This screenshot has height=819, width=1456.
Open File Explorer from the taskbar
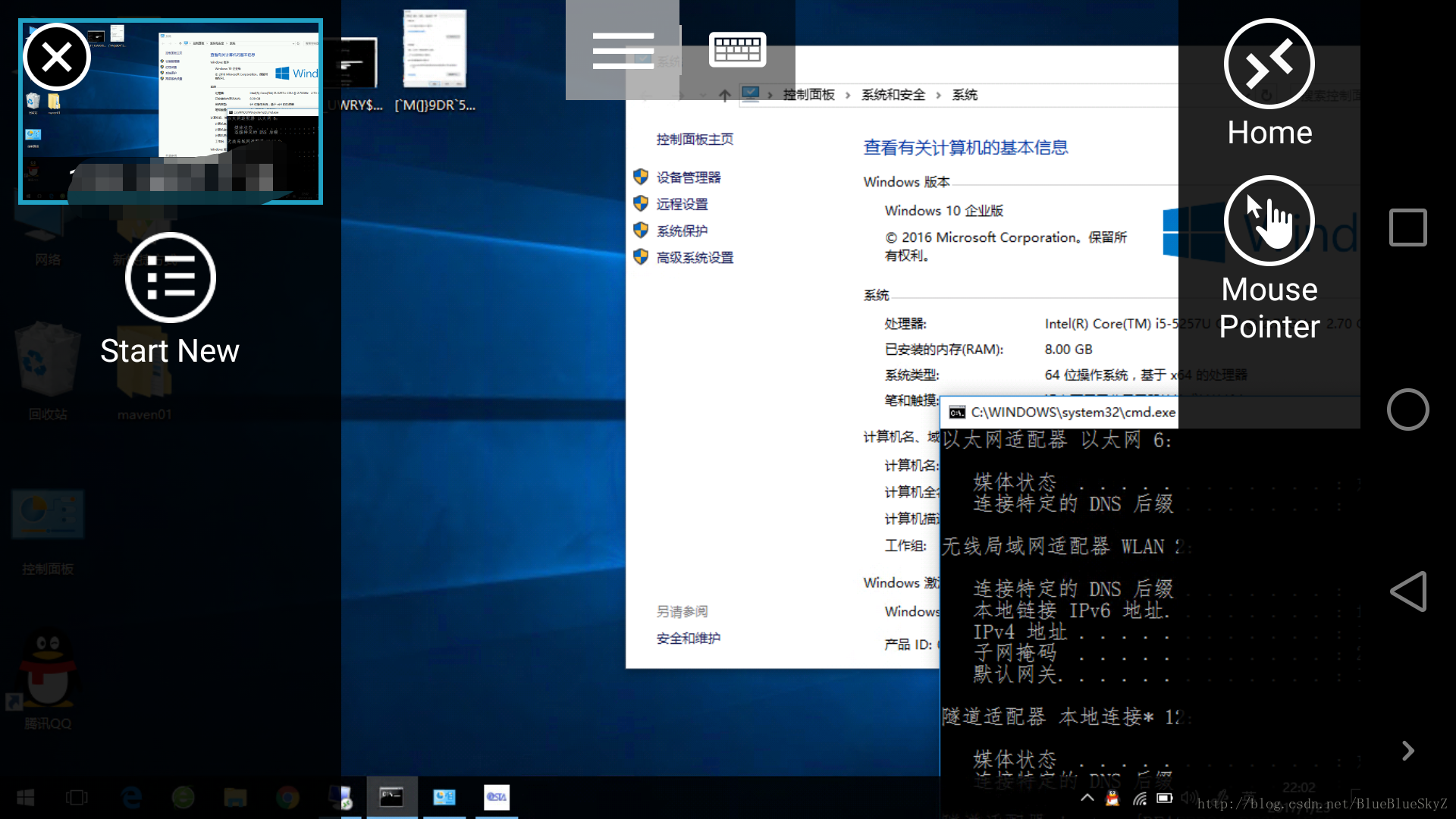click(235, 797)
